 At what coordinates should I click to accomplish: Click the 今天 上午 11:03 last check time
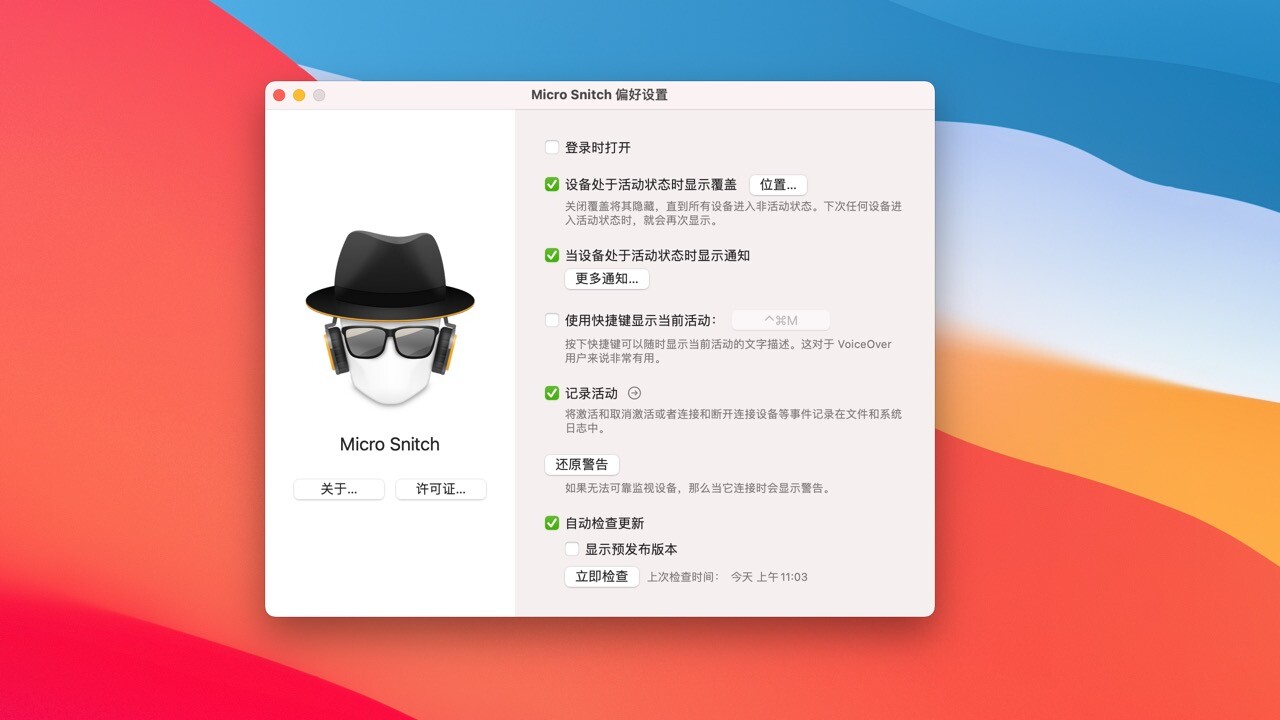coord(769,577)
